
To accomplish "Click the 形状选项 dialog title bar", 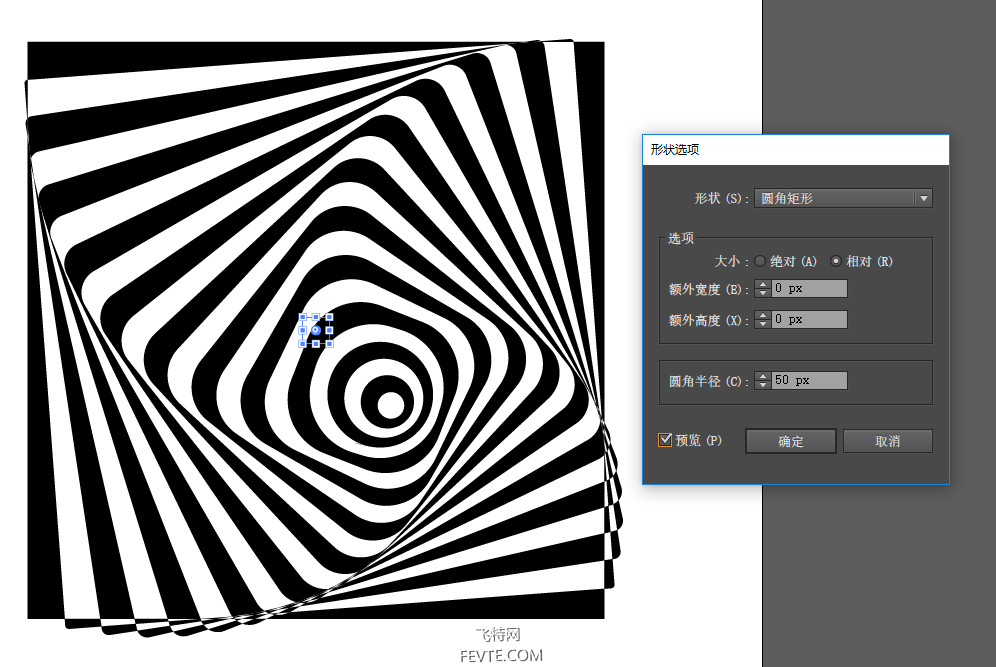I will tap(795, 150).
